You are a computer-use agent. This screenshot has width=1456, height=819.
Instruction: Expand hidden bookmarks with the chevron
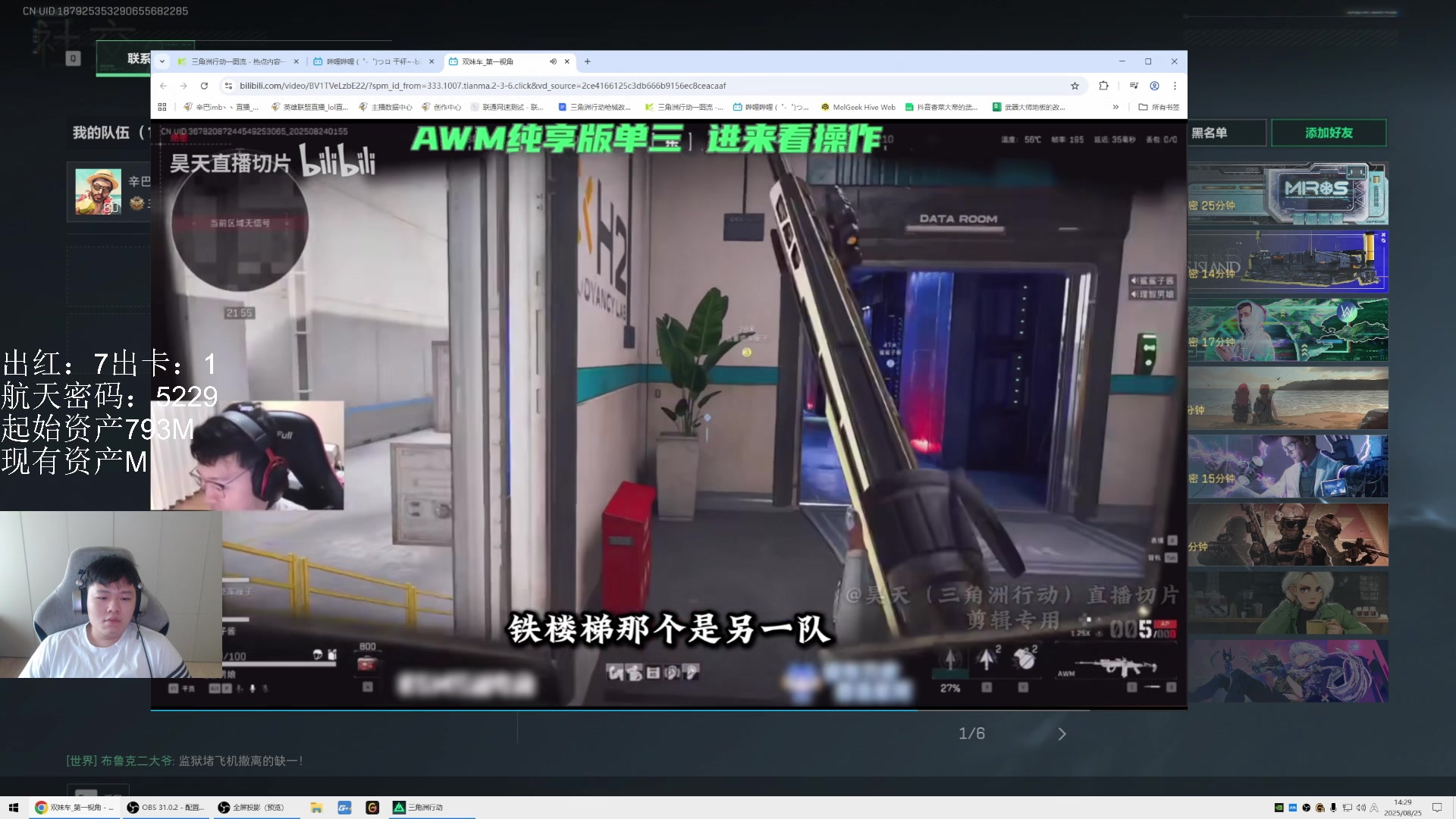click(1116, 107)
